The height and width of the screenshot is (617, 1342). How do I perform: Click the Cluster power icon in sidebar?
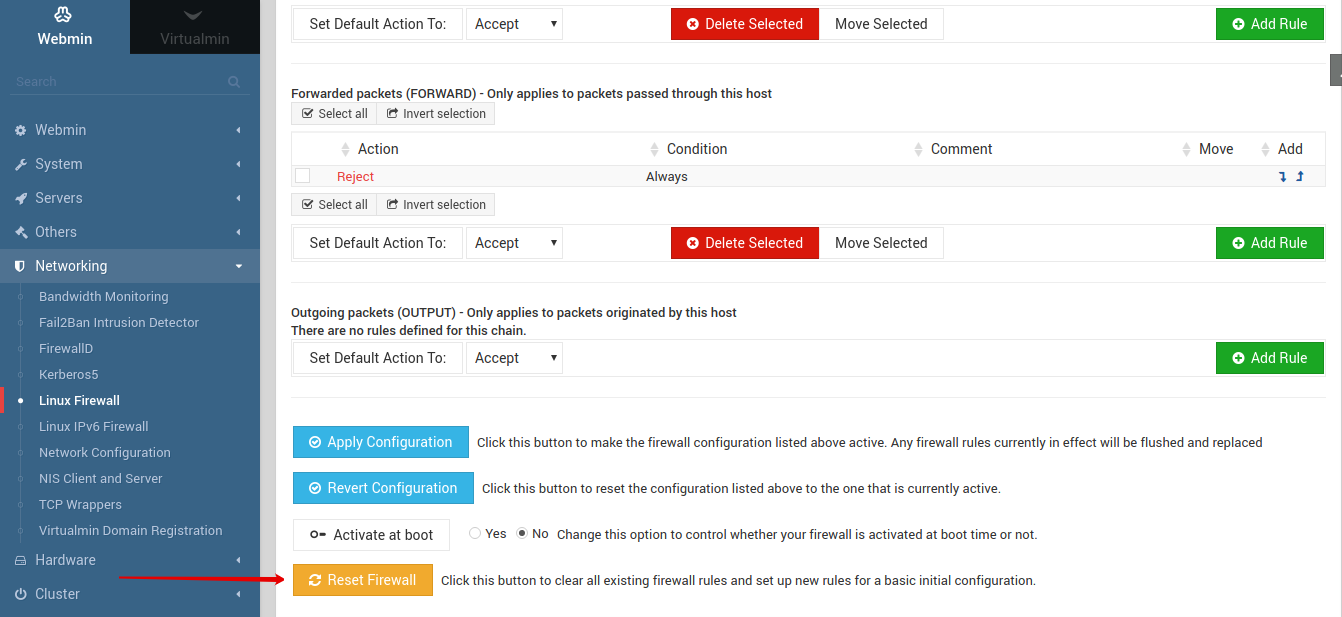pos(20,594)
